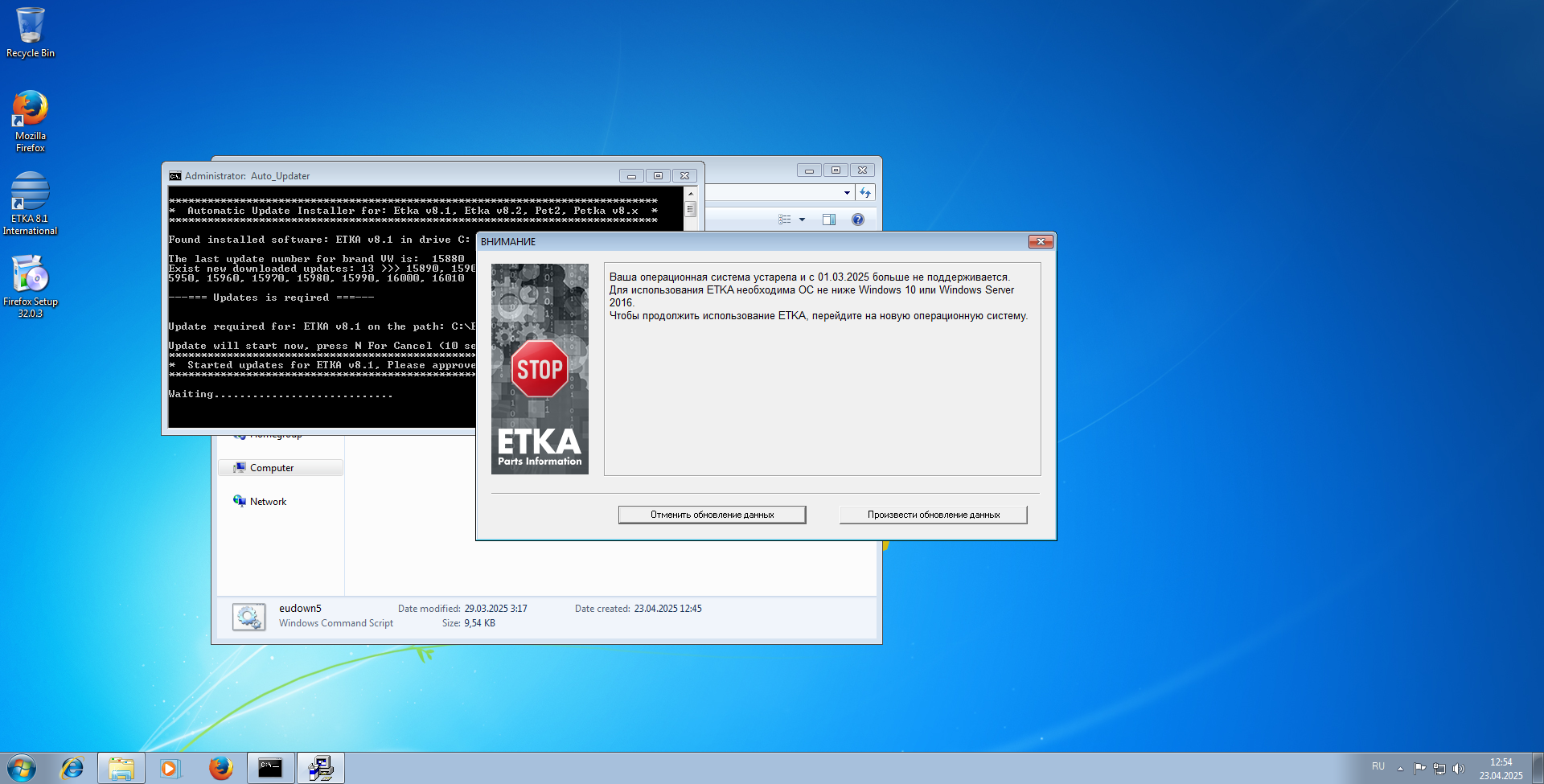Select Computer in Explorer navigation pane
Image resolution: width=1544 pixels, height=784 pixels.
280,468
